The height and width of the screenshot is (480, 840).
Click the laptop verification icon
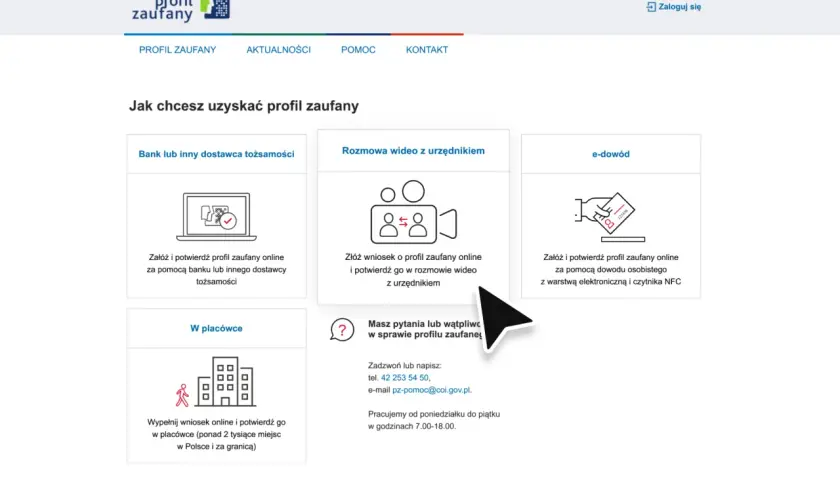tap(216, 217)
